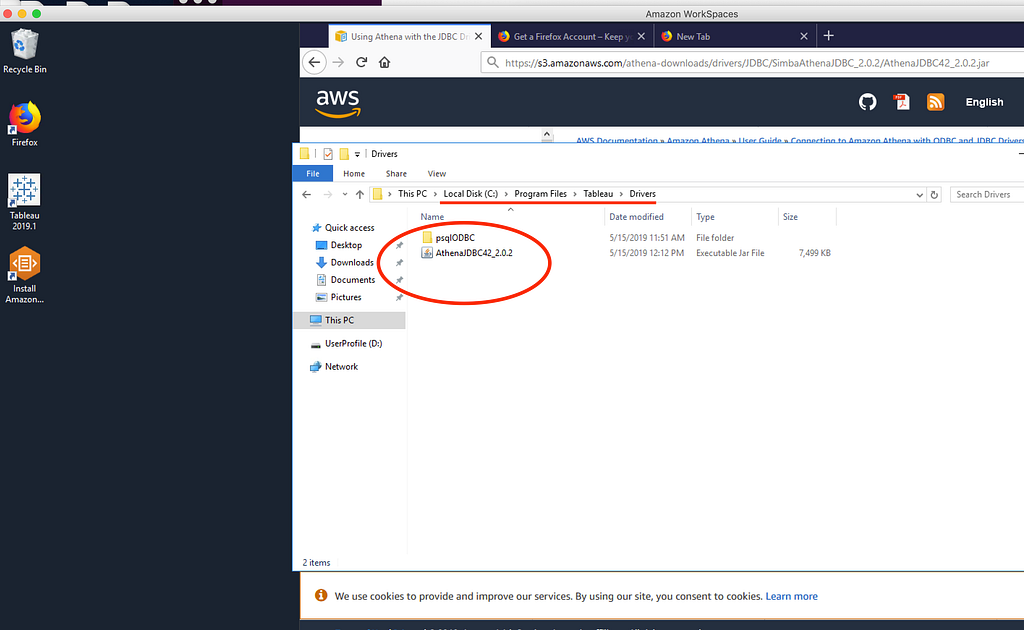Viewport: 1024px width, 630px height.
Task: Click Explorer forward navigation arrow
Action: [327, 195]
